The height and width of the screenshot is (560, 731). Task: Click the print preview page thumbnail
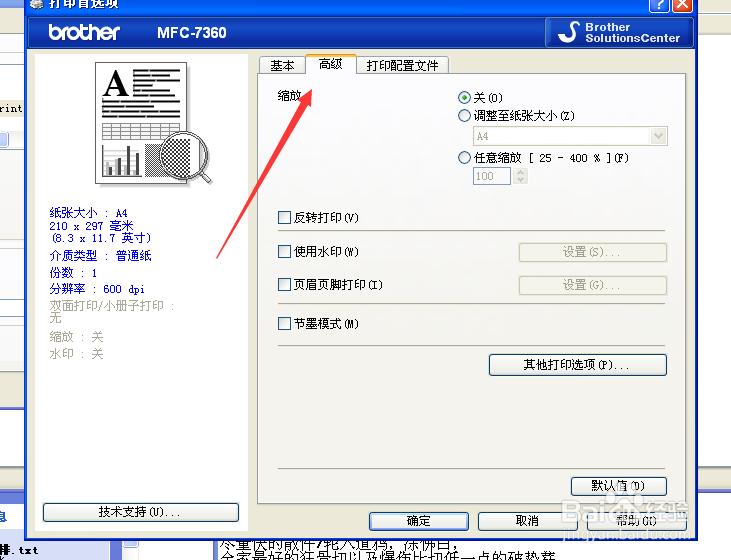click(153, 124)
